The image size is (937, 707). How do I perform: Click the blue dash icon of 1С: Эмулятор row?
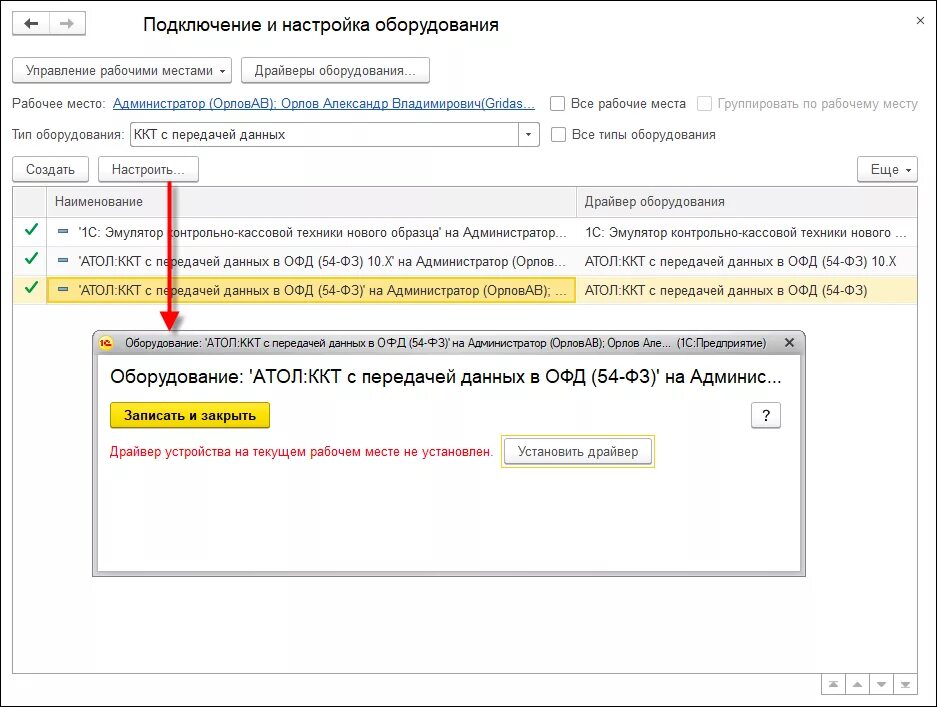tap(63, 231)
